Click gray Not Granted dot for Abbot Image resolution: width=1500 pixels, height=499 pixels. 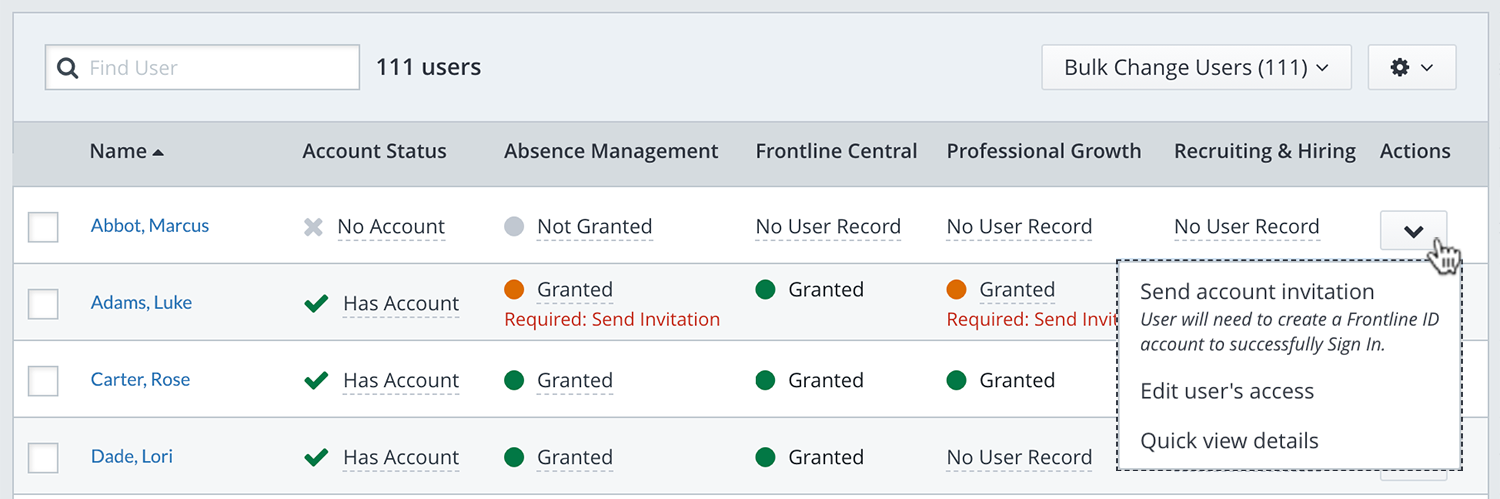(x=514, y=227)
